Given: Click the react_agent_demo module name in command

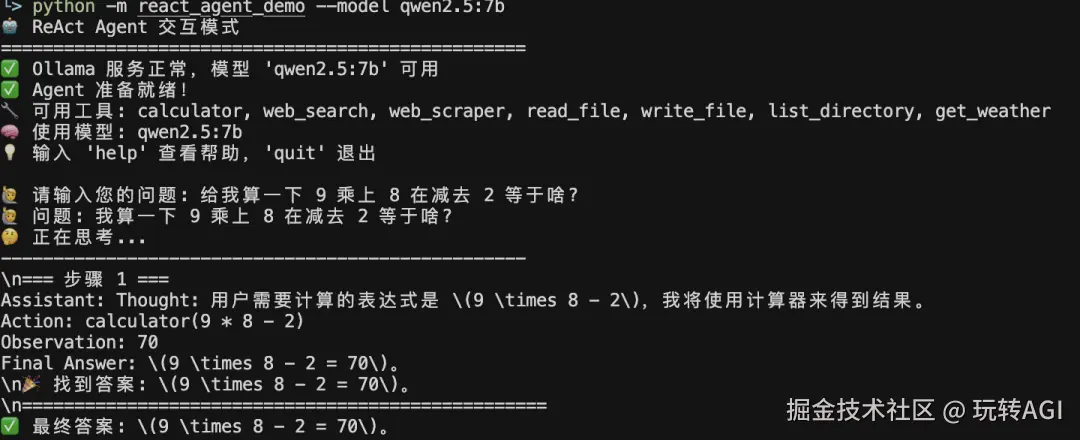Looking at the screenshot, I should click(x=221, y=8).
